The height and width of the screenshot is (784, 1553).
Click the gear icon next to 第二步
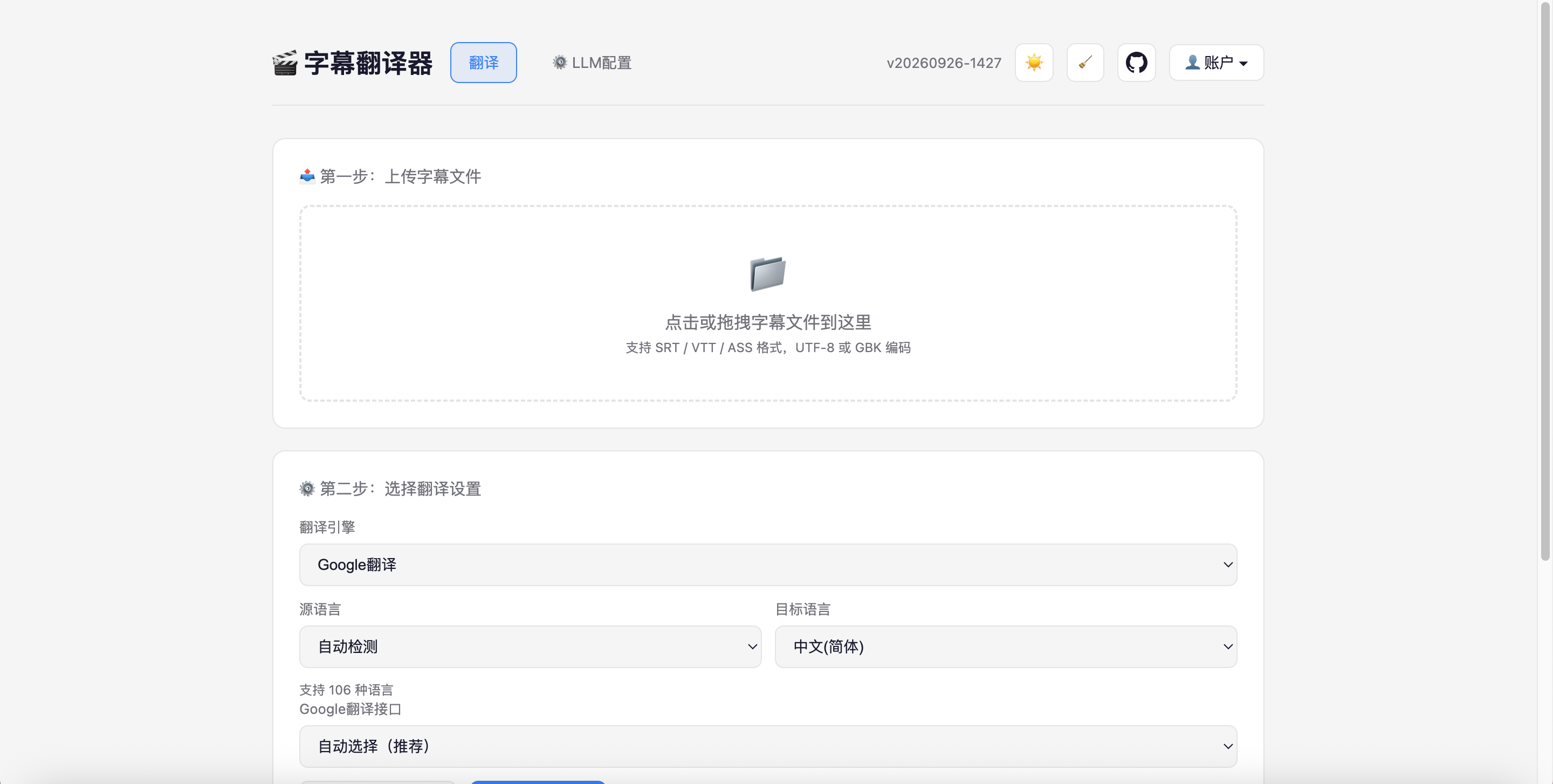[x=307, y=488]
